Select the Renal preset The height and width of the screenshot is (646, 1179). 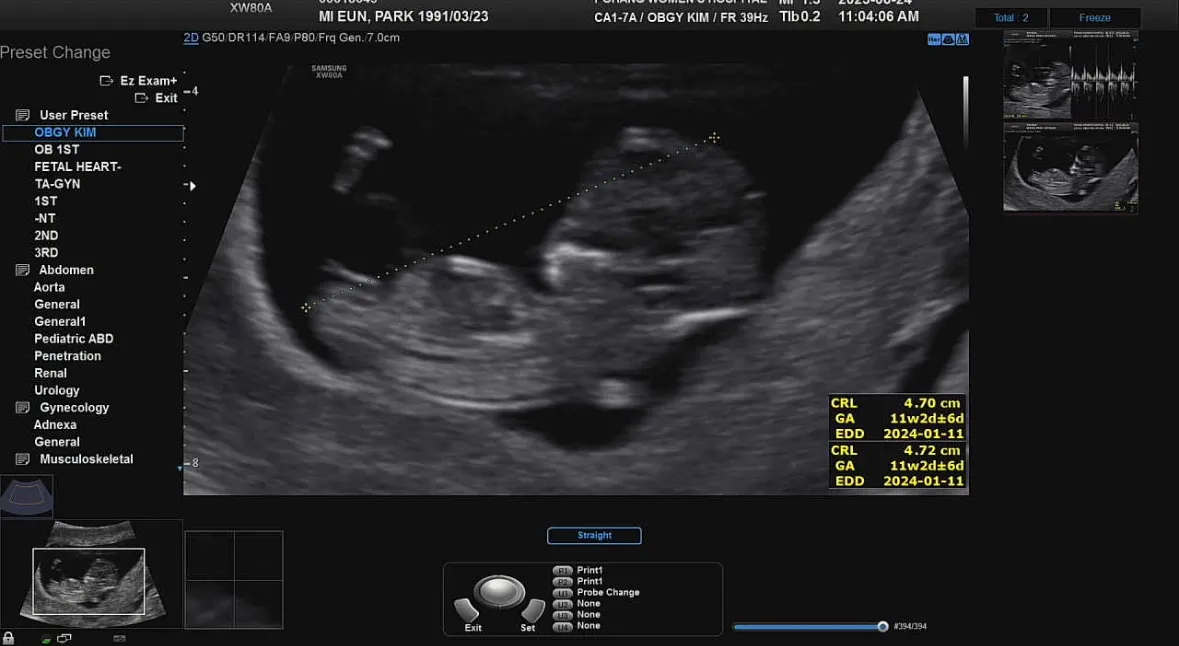point(50,374)
